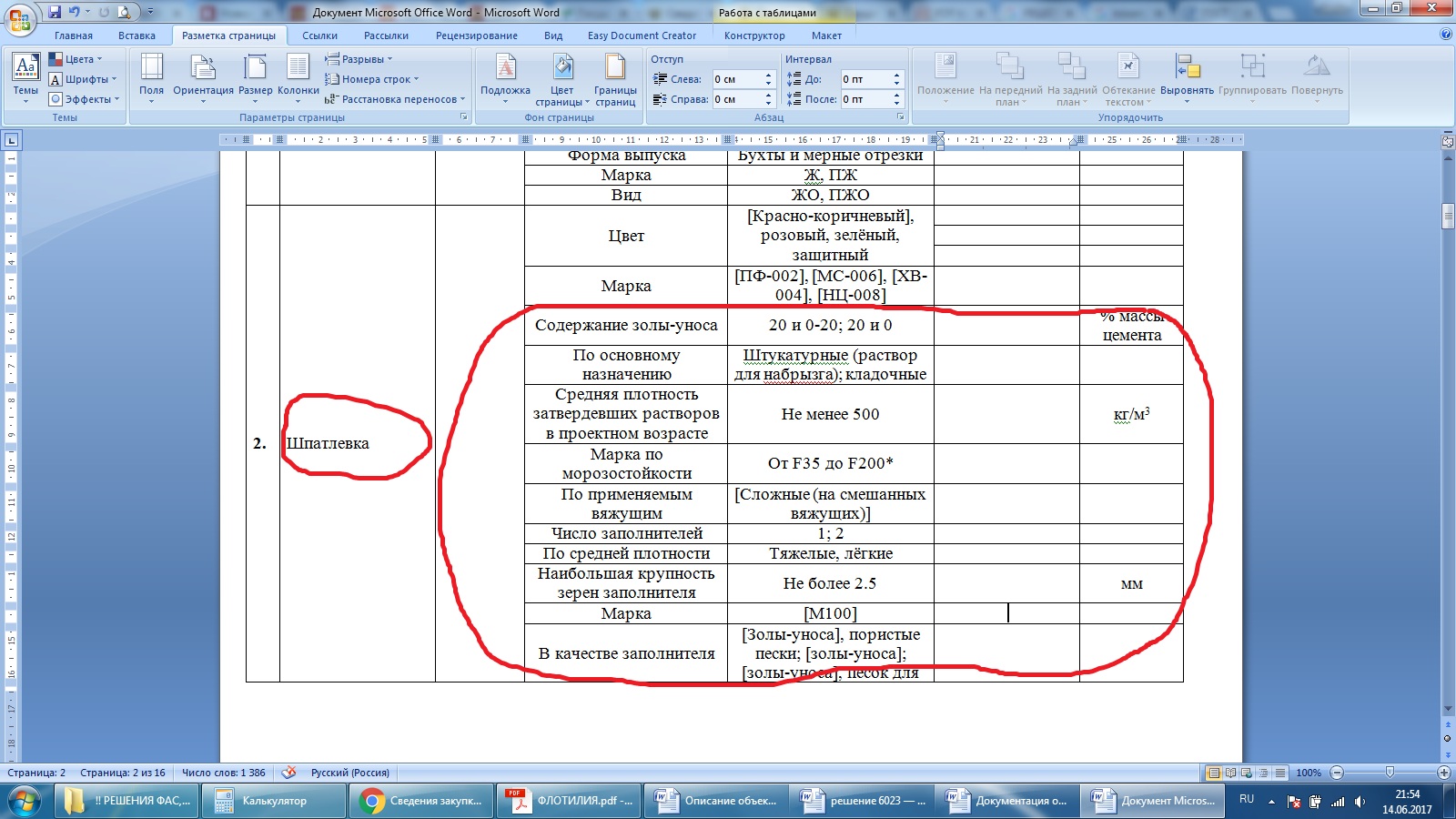Open the Поля (Margins) page setup menu
Image resolution: width=1456 pixels, height=819 pixels.
point(151,75)
